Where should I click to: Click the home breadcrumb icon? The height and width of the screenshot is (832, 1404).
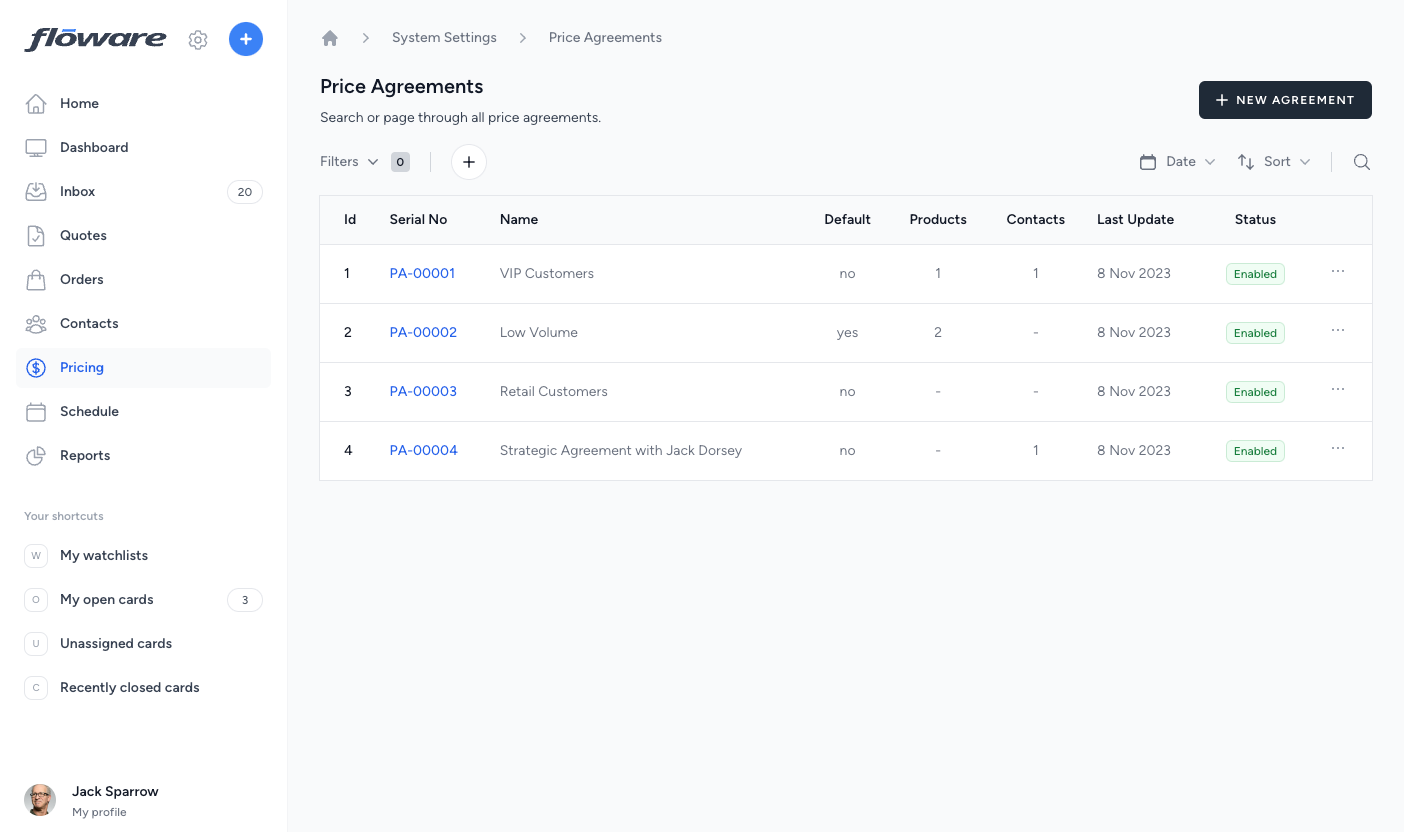330,38
